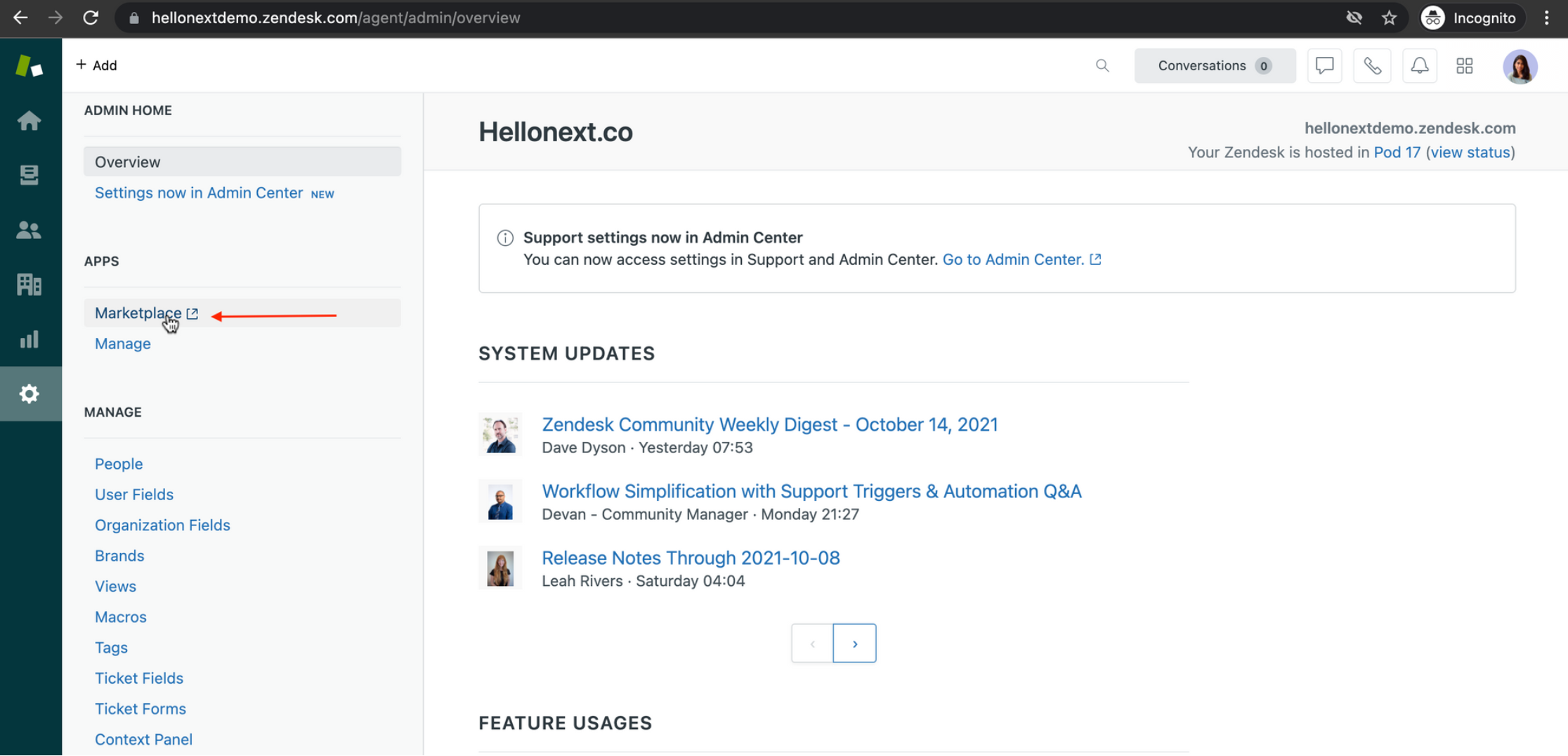Image resolution: width=1568 pixels, height=756 pixels.
Task: Open Views settings link
Action: (x=115, y=586)
